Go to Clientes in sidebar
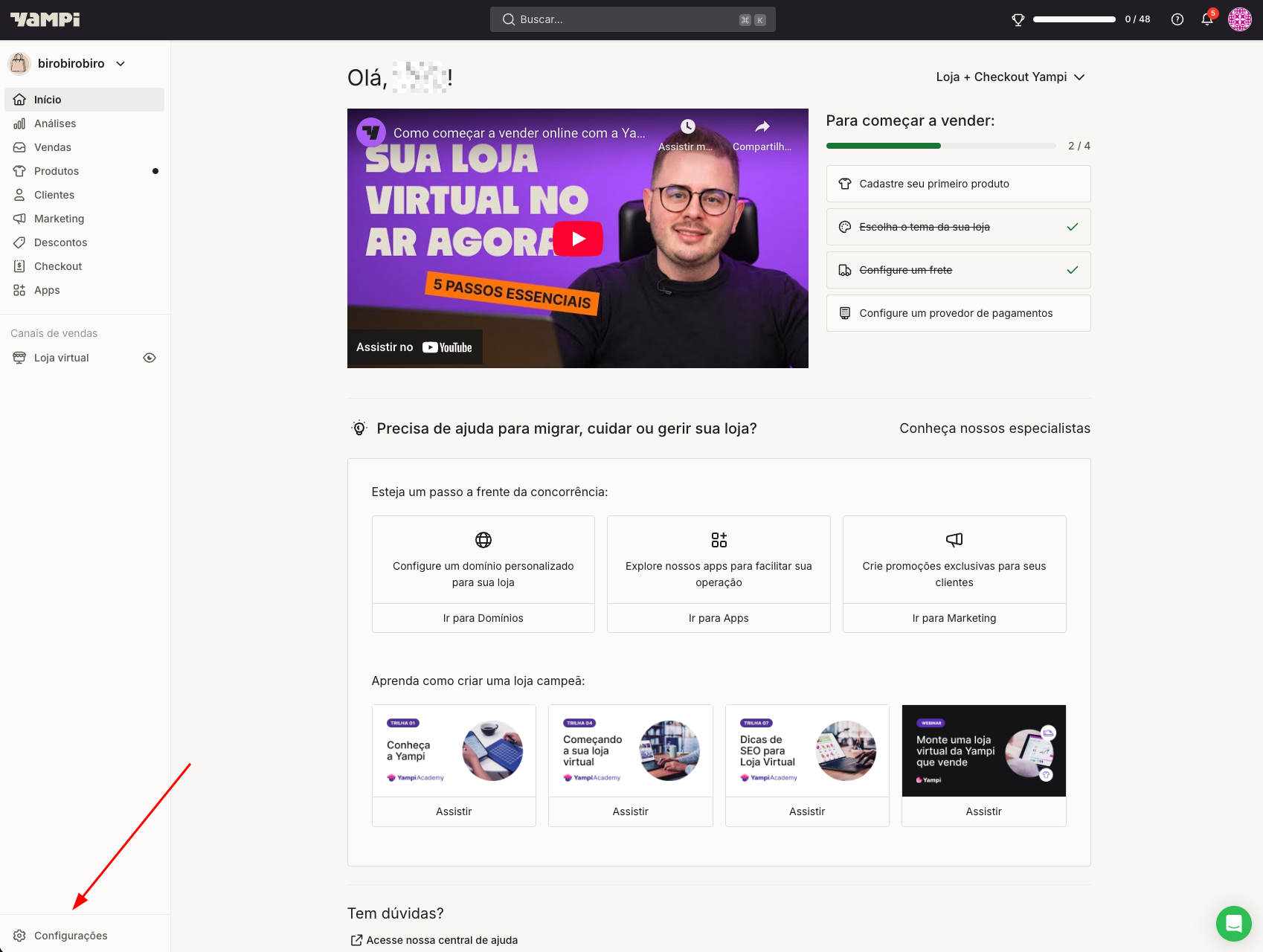The image size is (1263, 952). click(84, 195)
